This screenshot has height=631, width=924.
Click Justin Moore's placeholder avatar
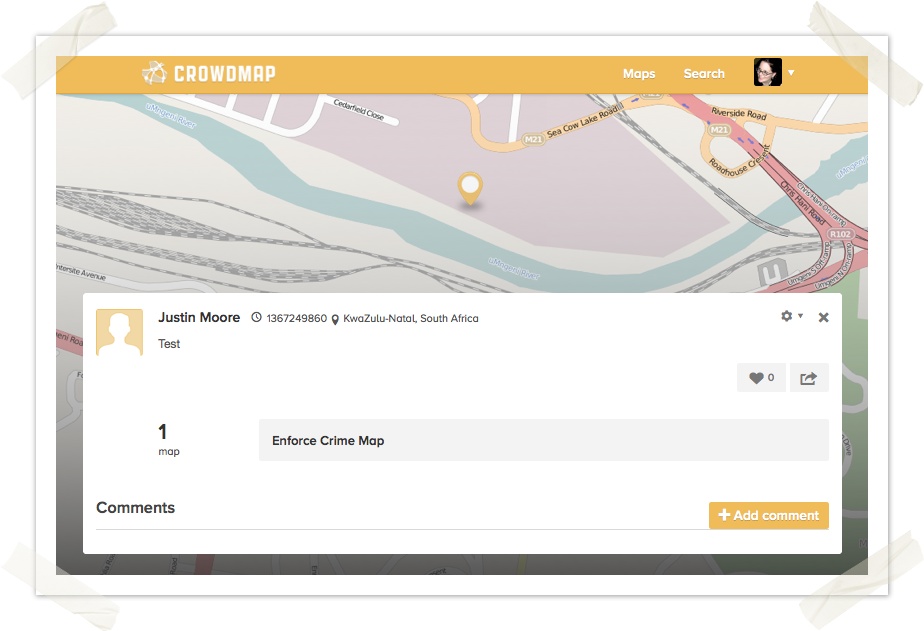[x=119, y=332]
